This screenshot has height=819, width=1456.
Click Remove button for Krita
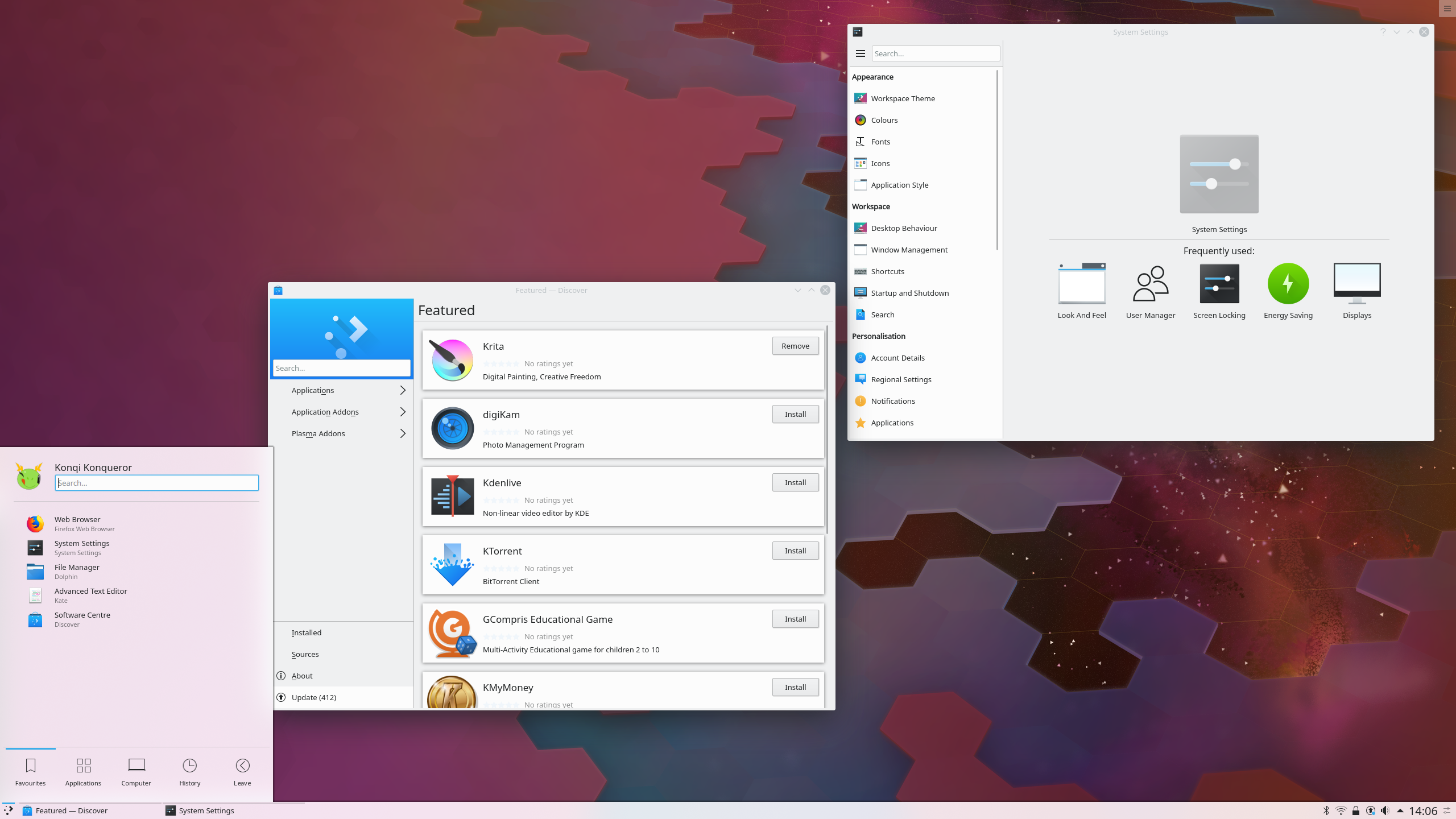pyautogui.click(x=795, y=345)
